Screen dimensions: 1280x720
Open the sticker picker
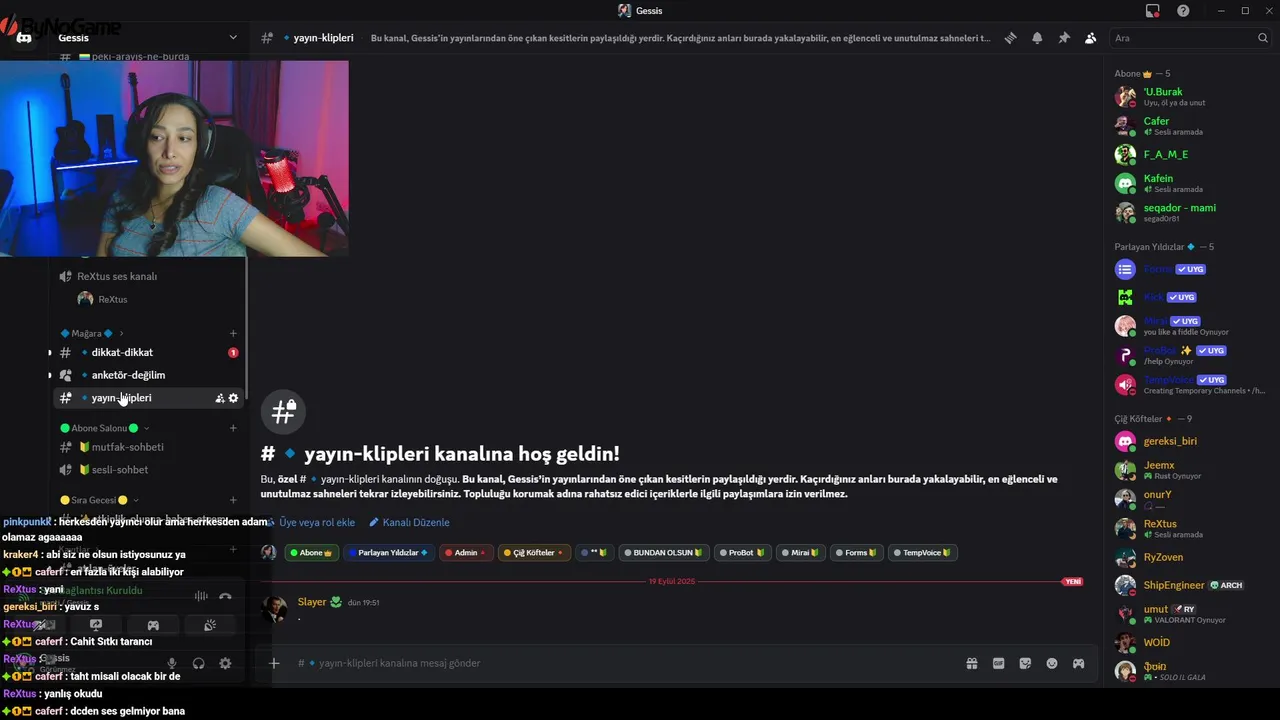pos(1025,663)
